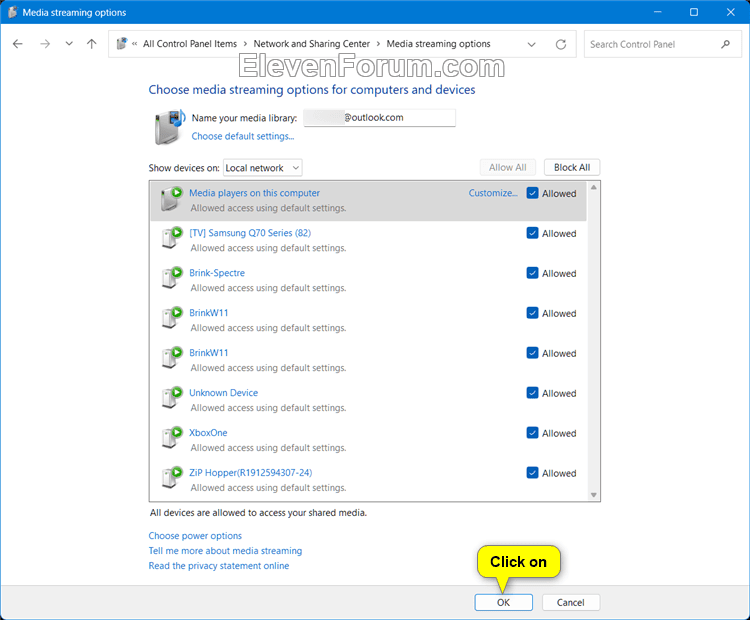This screenshot has width=750, height=620.
Task: Click the double chevron at address bar start
Action: (134, 44)
